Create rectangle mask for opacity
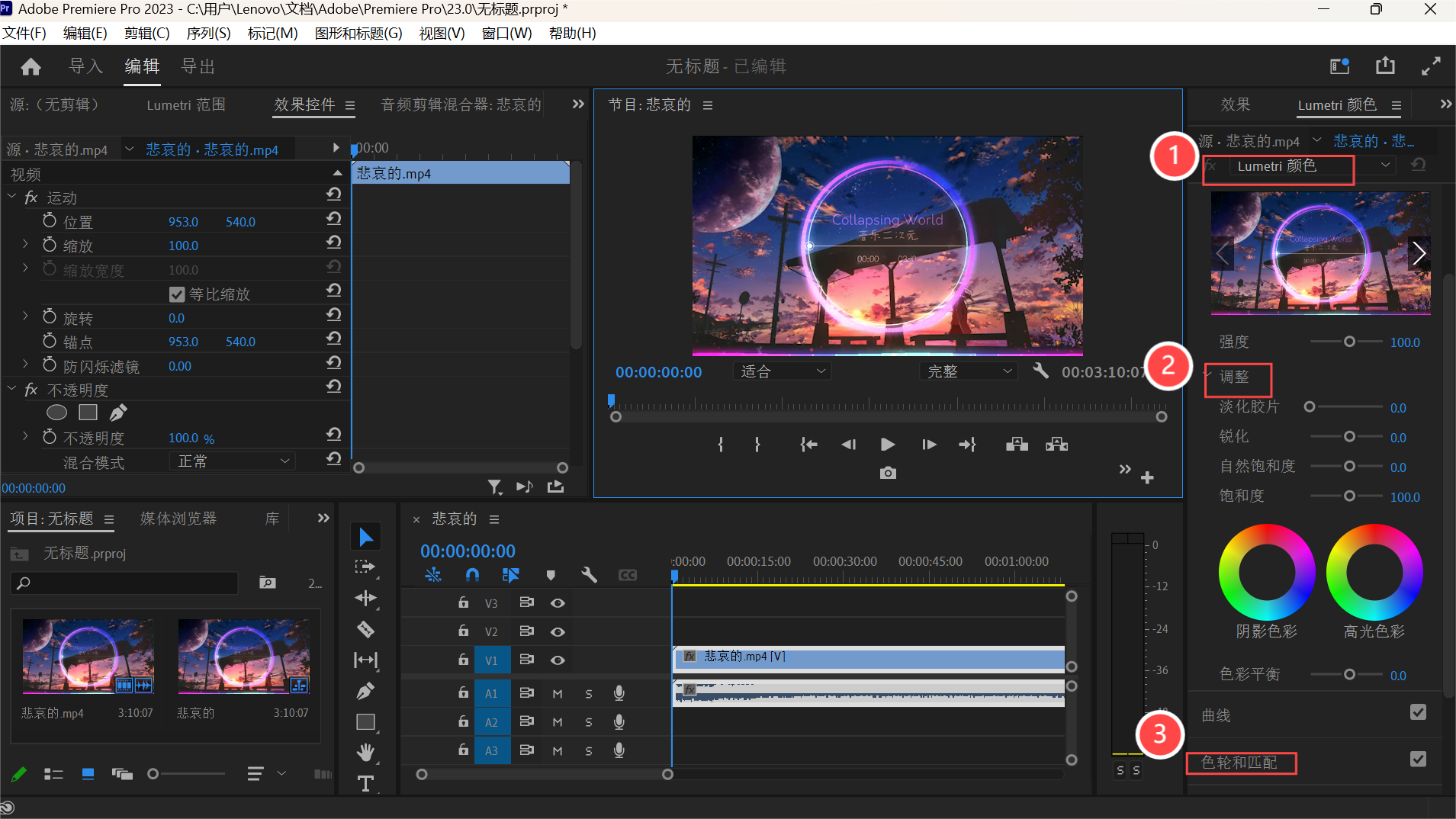Screen dimensions: 1456x819 [x=88, y=413]
